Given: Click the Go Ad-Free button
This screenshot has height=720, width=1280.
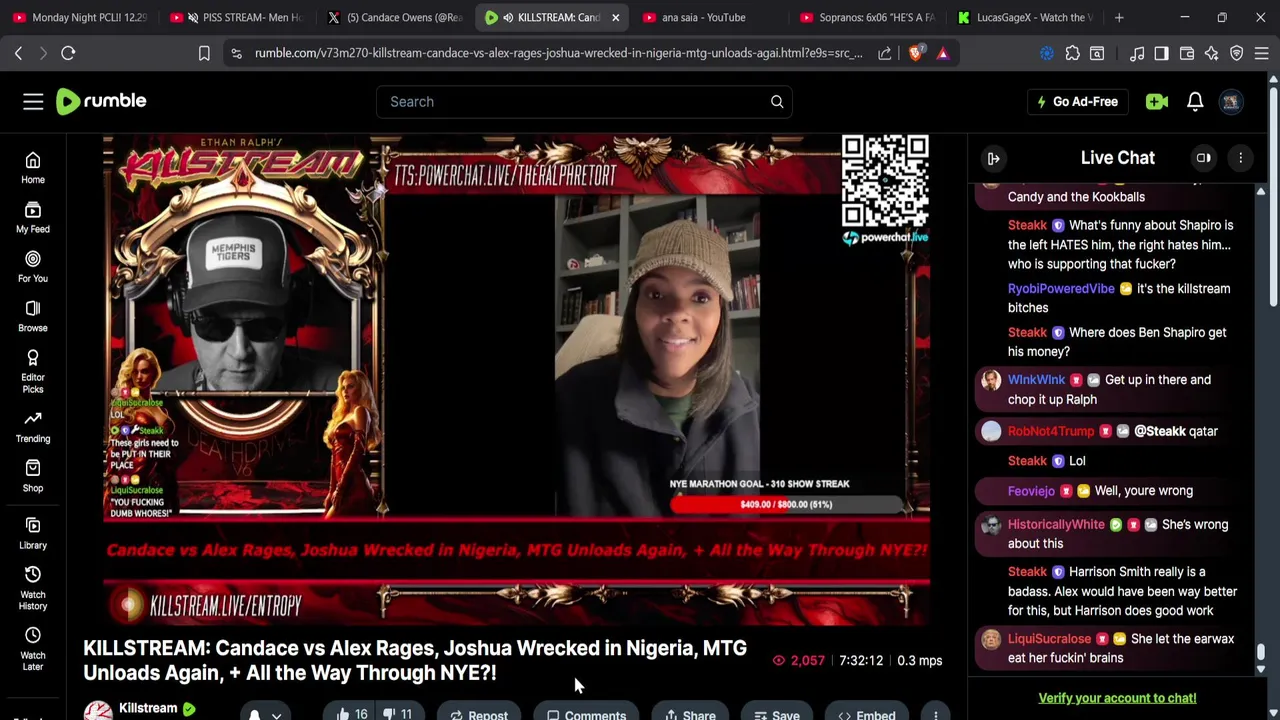Looking at the screenshot, I should (1077, 101).
